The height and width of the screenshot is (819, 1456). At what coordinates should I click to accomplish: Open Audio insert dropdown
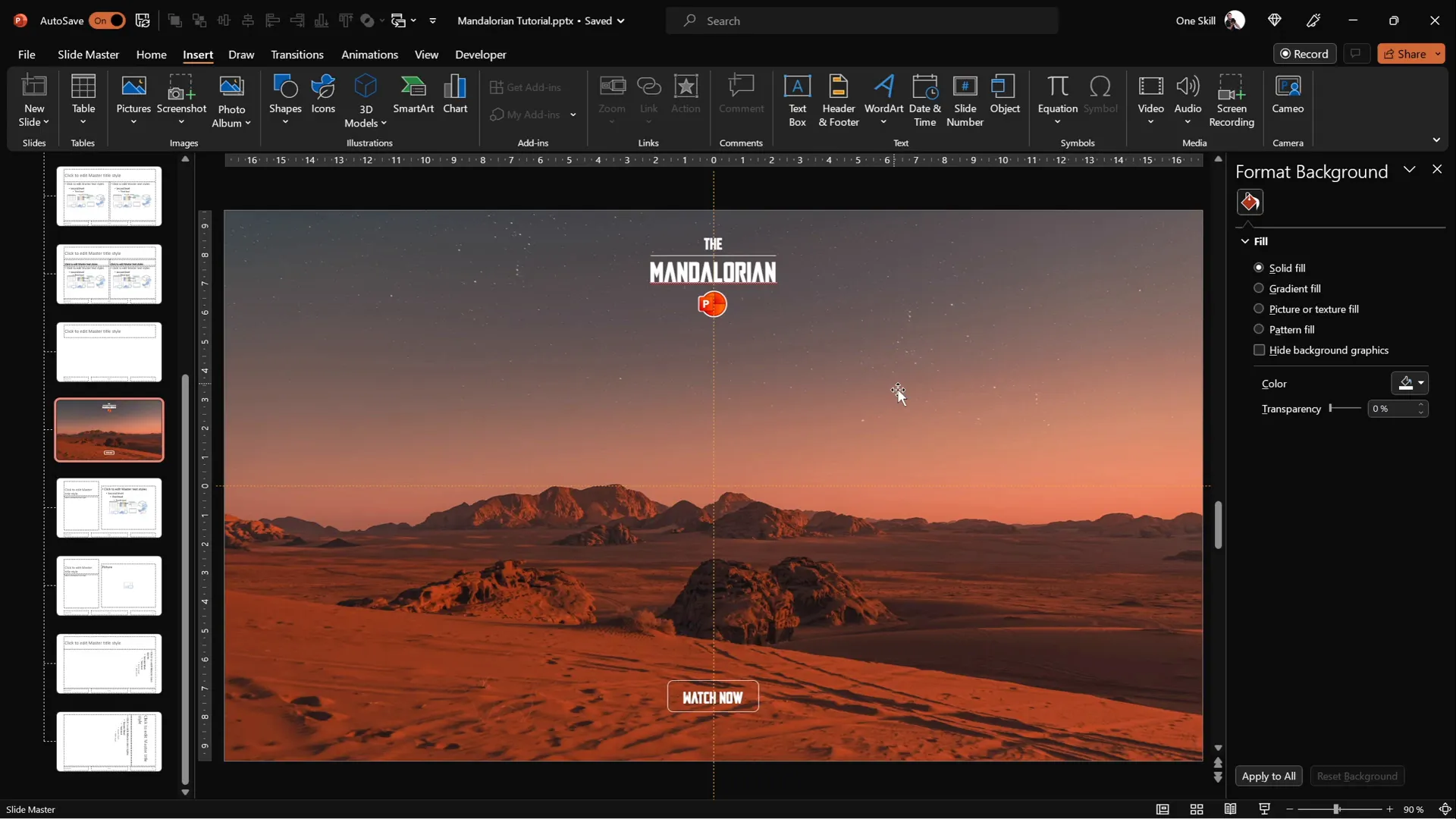pyautogui.click(x=1188, y=122)
